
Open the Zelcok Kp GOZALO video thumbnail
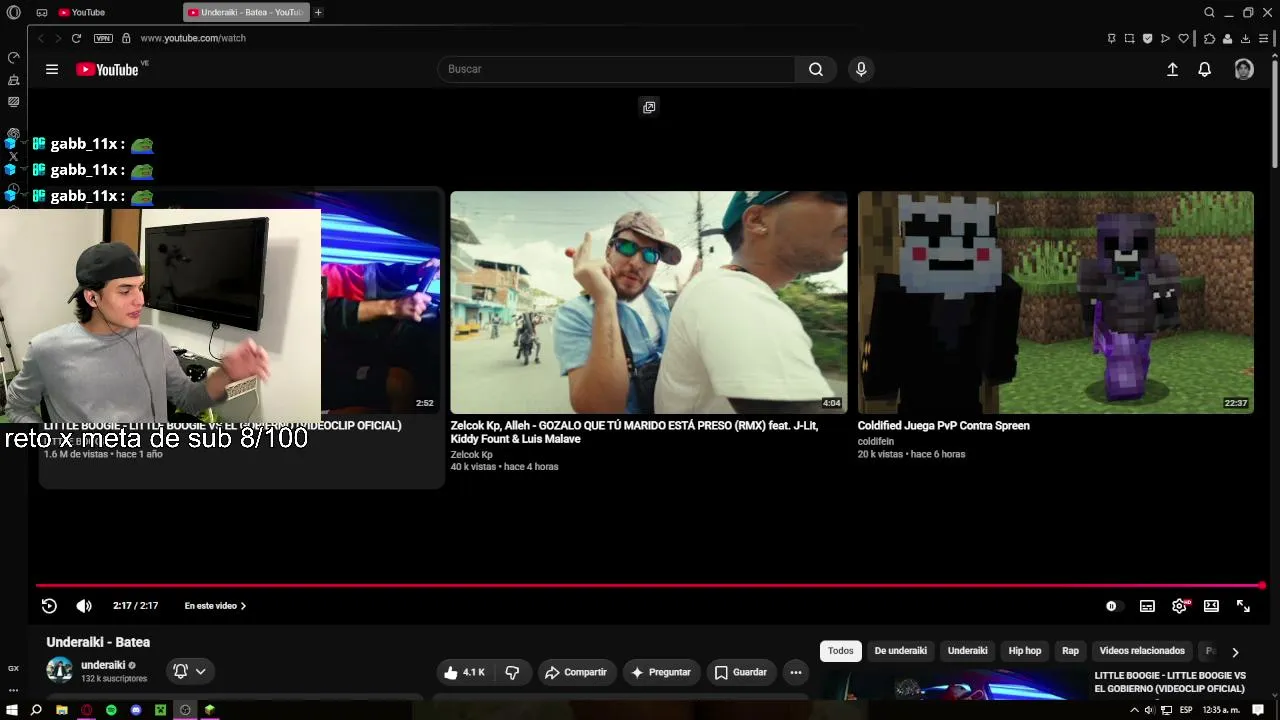coord(649,302)
